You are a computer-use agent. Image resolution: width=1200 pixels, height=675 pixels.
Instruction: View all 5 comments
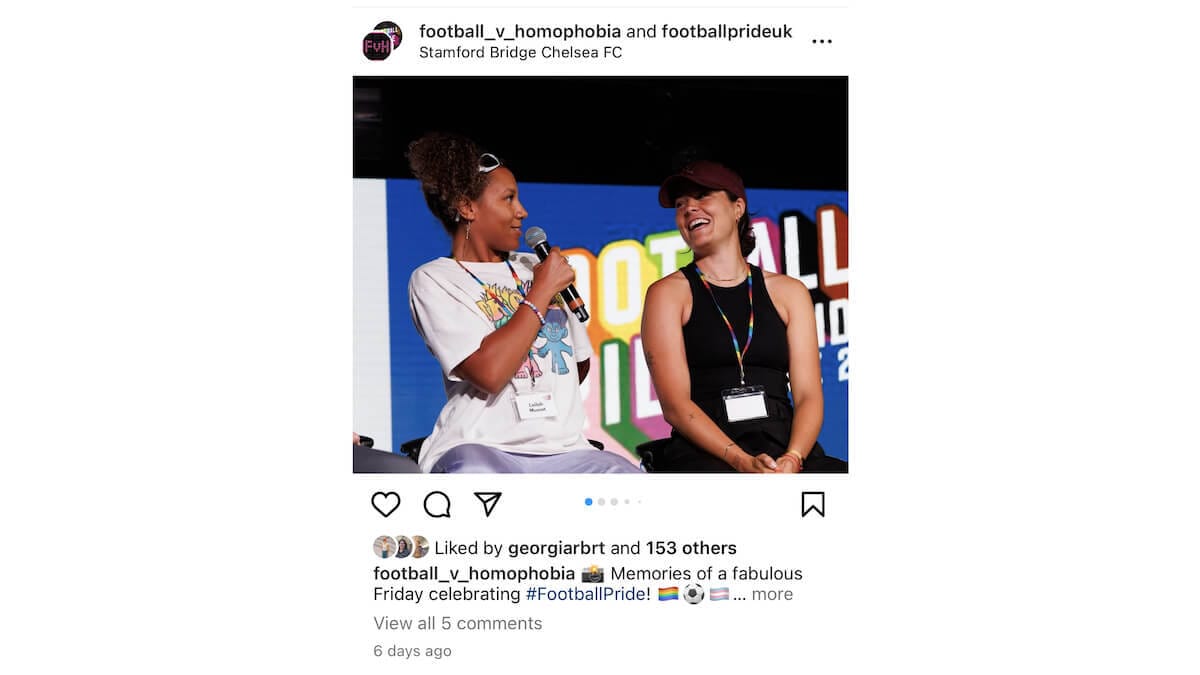[x=458, y=623]
